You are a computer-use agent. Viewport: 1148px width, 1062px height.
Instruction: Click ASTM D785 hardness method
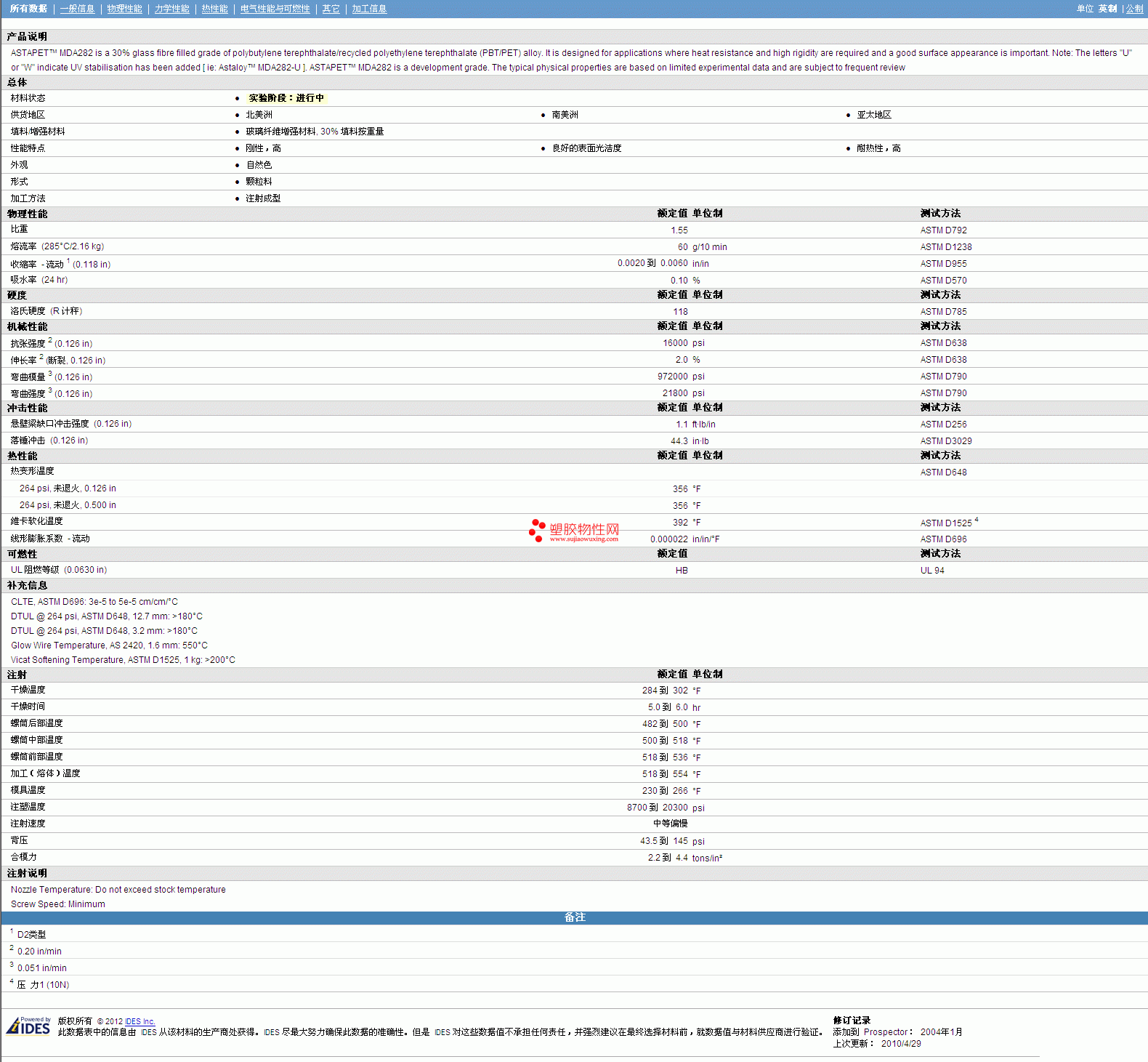click(943, 312)
